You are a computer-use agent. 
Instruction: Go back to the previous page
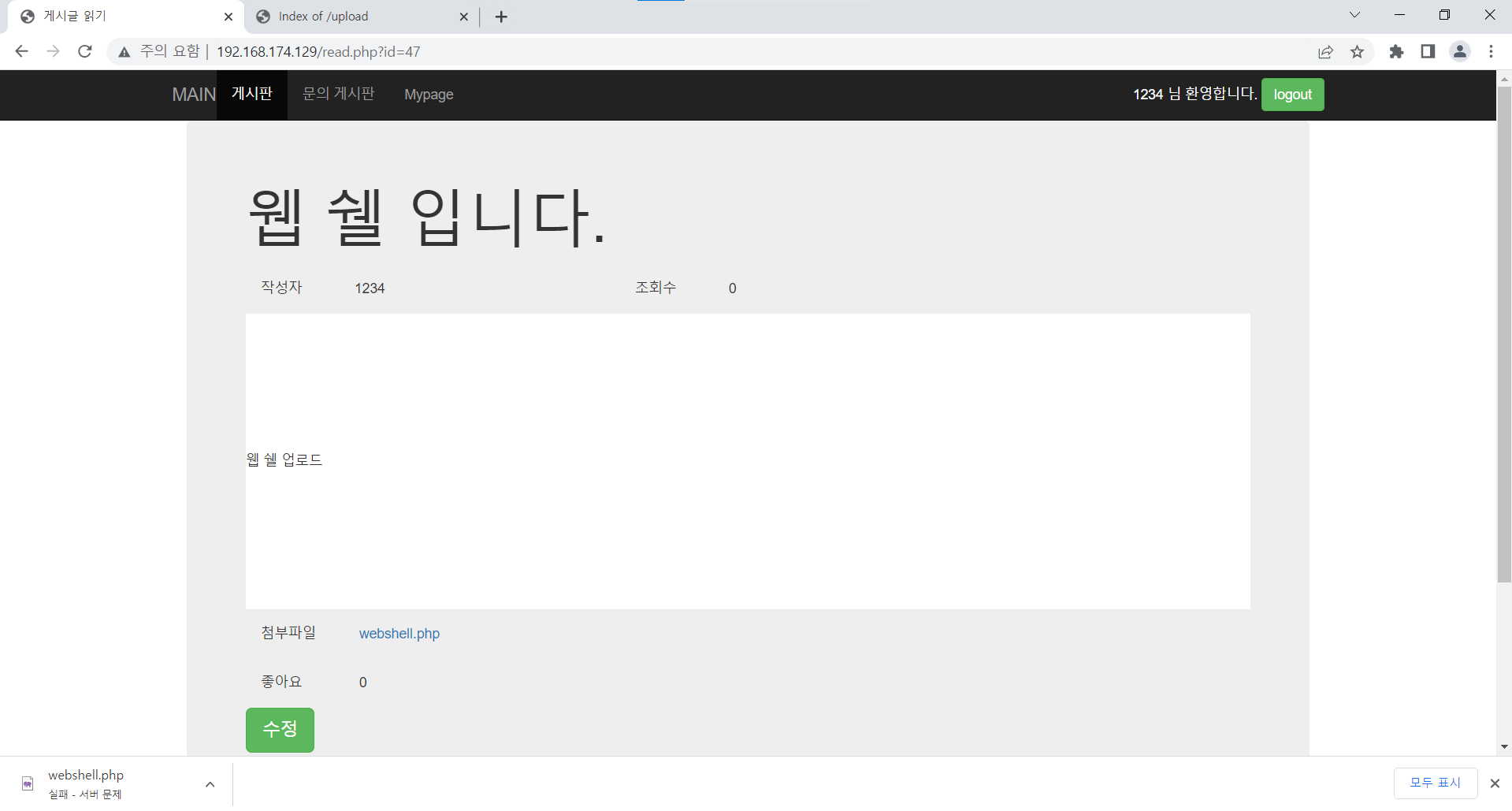[x=21, y=51]
